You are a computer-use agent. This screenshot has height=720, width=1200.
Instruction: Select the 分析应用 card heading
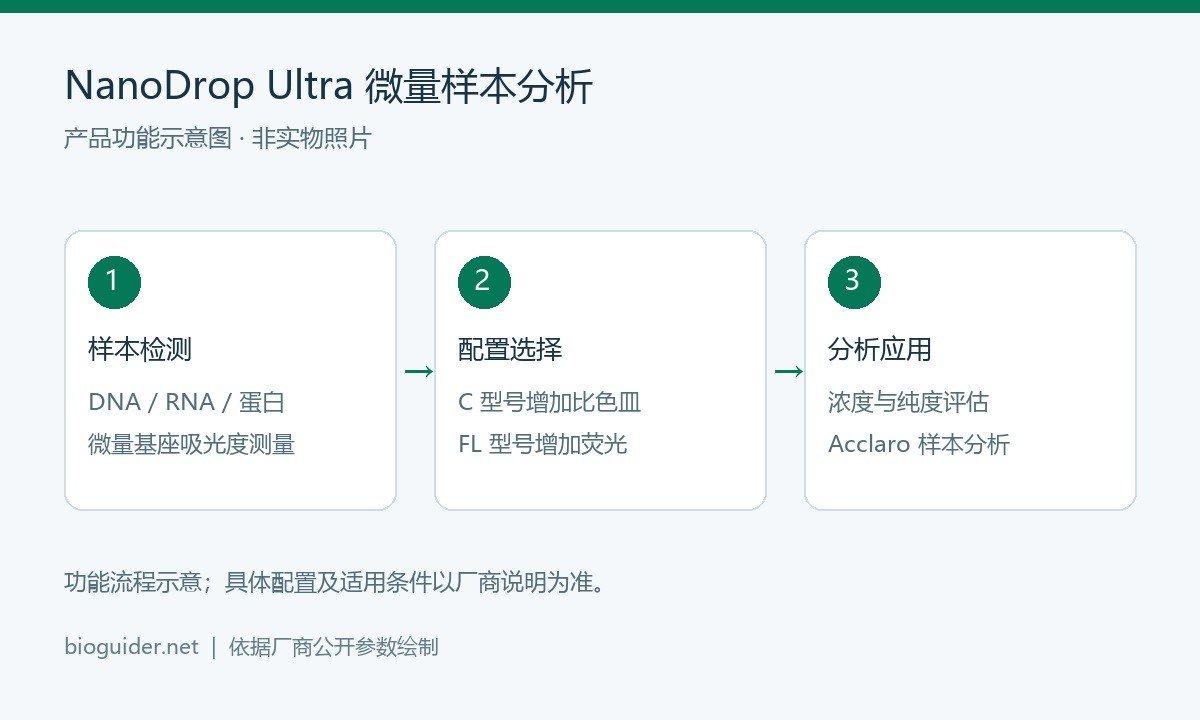click(x=880, y=350)
